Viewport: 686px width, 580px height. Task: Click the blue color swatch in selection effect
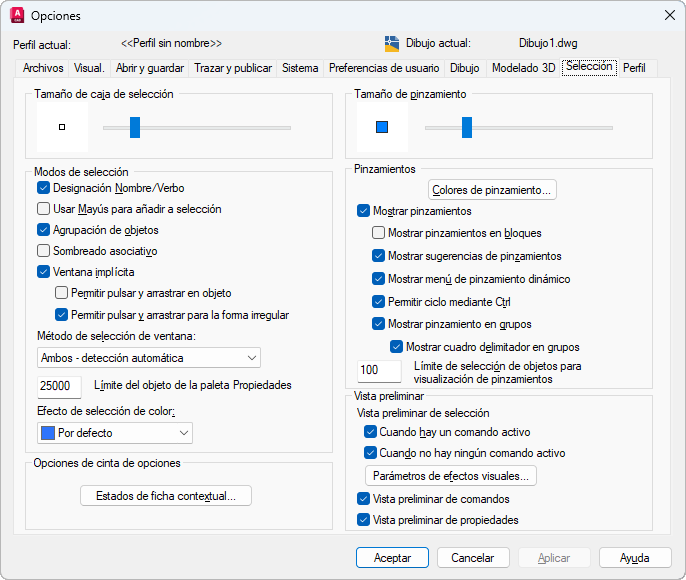47,433
